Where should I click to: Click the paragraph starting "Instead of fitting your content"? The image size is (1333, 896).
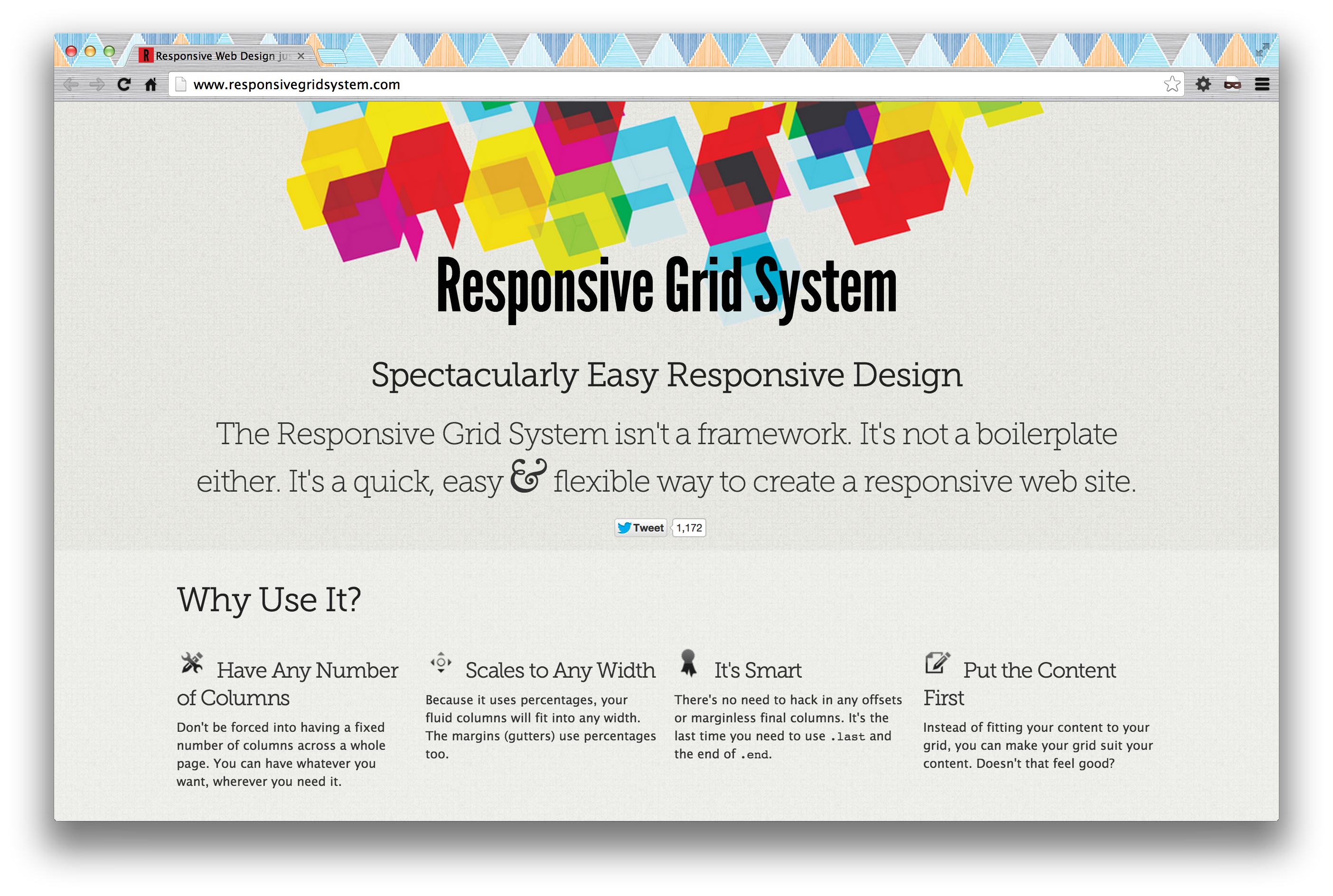click(1037, 745)
